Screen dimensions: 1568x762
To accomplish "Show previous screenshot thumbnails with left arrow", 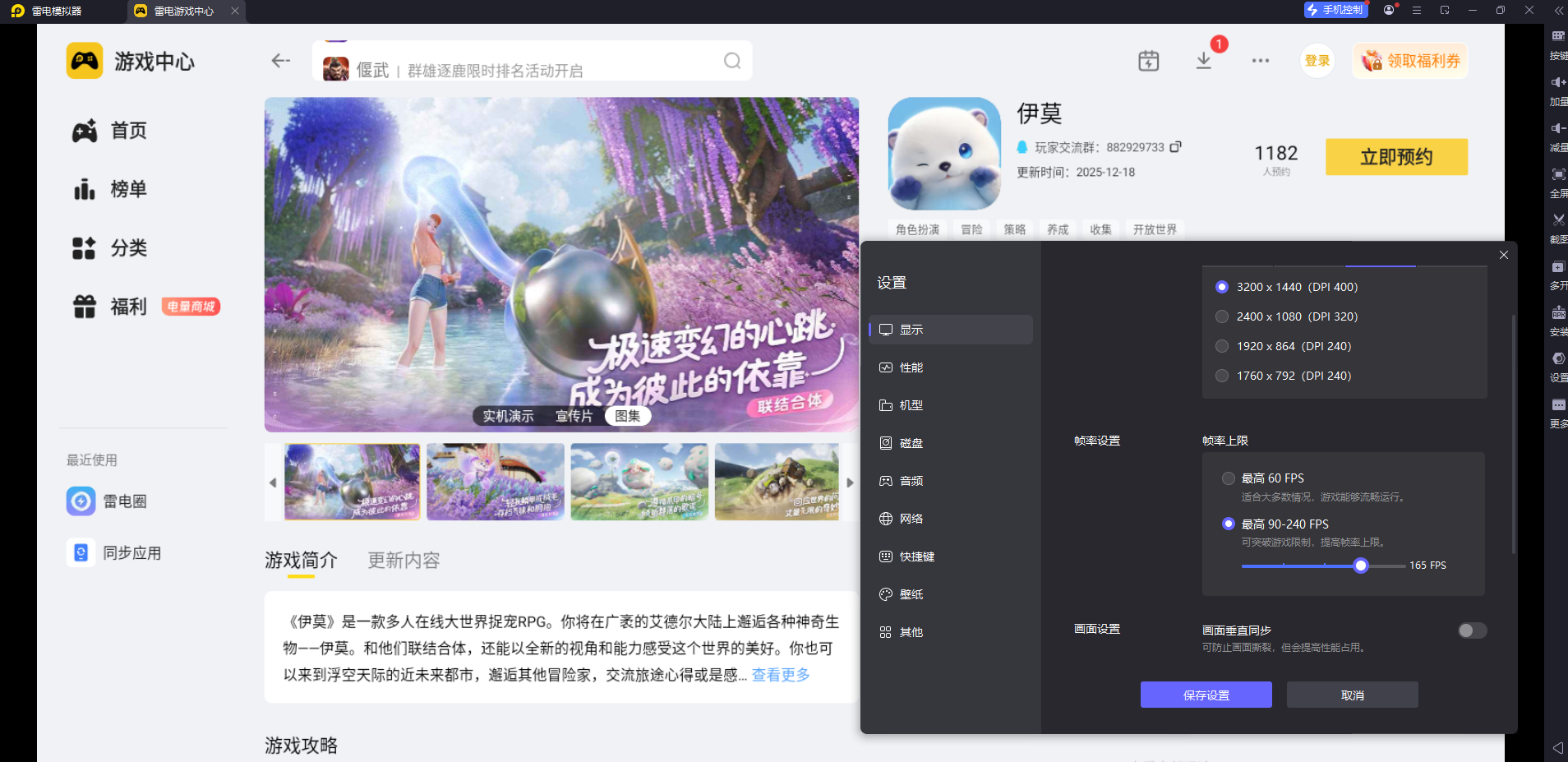I will click(273, 483).
